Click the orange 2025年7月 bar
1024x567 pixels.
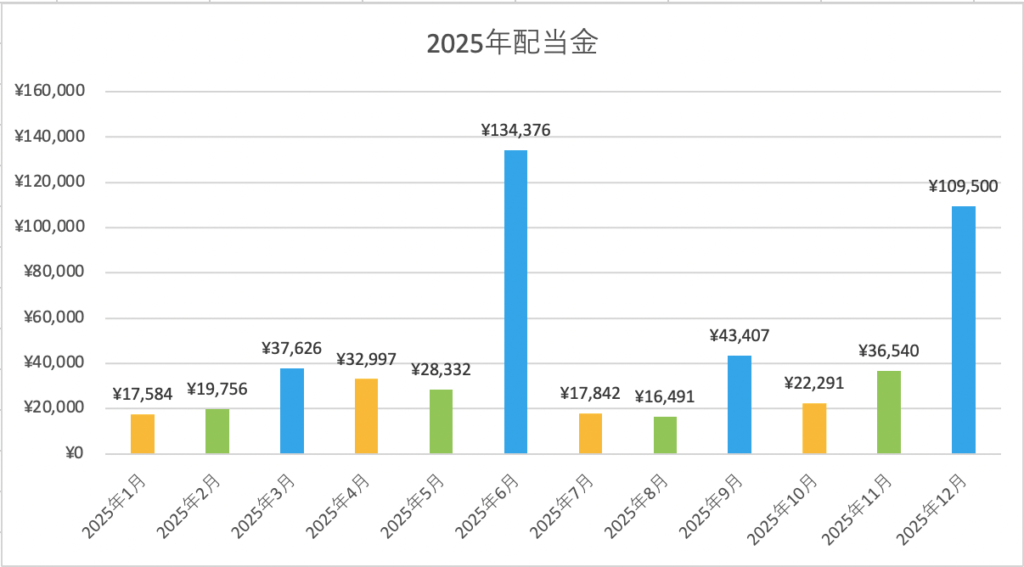click(x=590, y=434)
